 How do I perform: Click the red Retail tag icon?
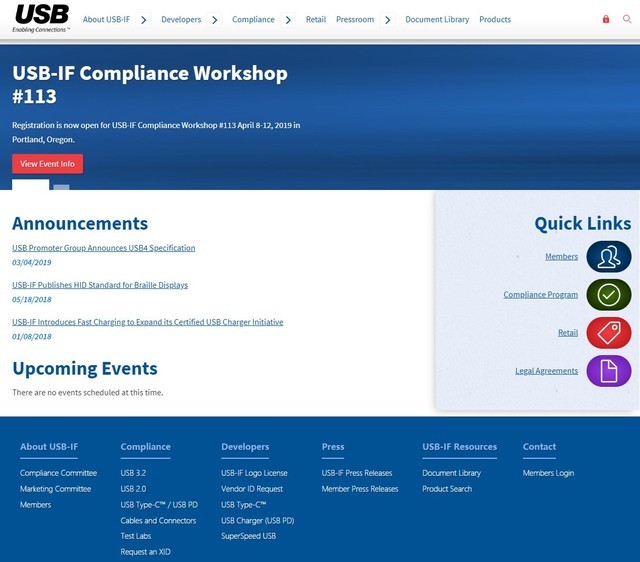[609, 333]
